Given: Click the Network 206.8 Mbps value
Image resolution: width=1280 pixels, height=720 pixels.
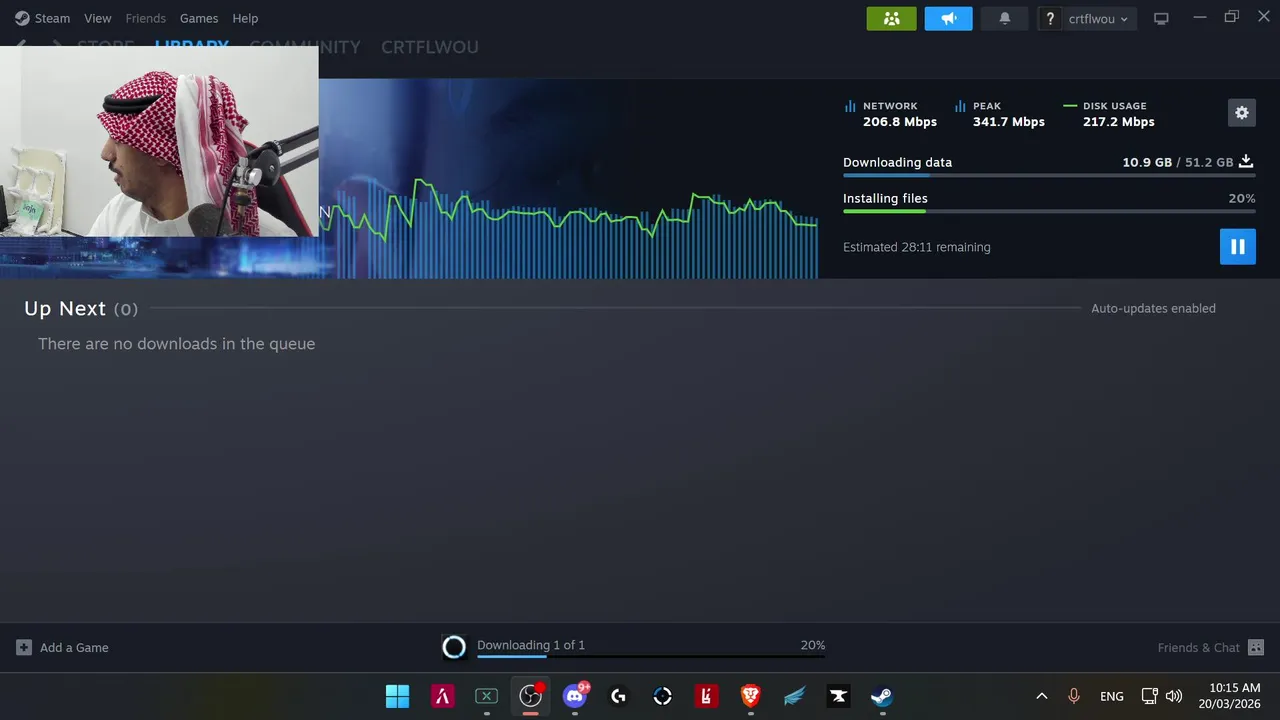Looking at the screenshot, I should point(900,122).
